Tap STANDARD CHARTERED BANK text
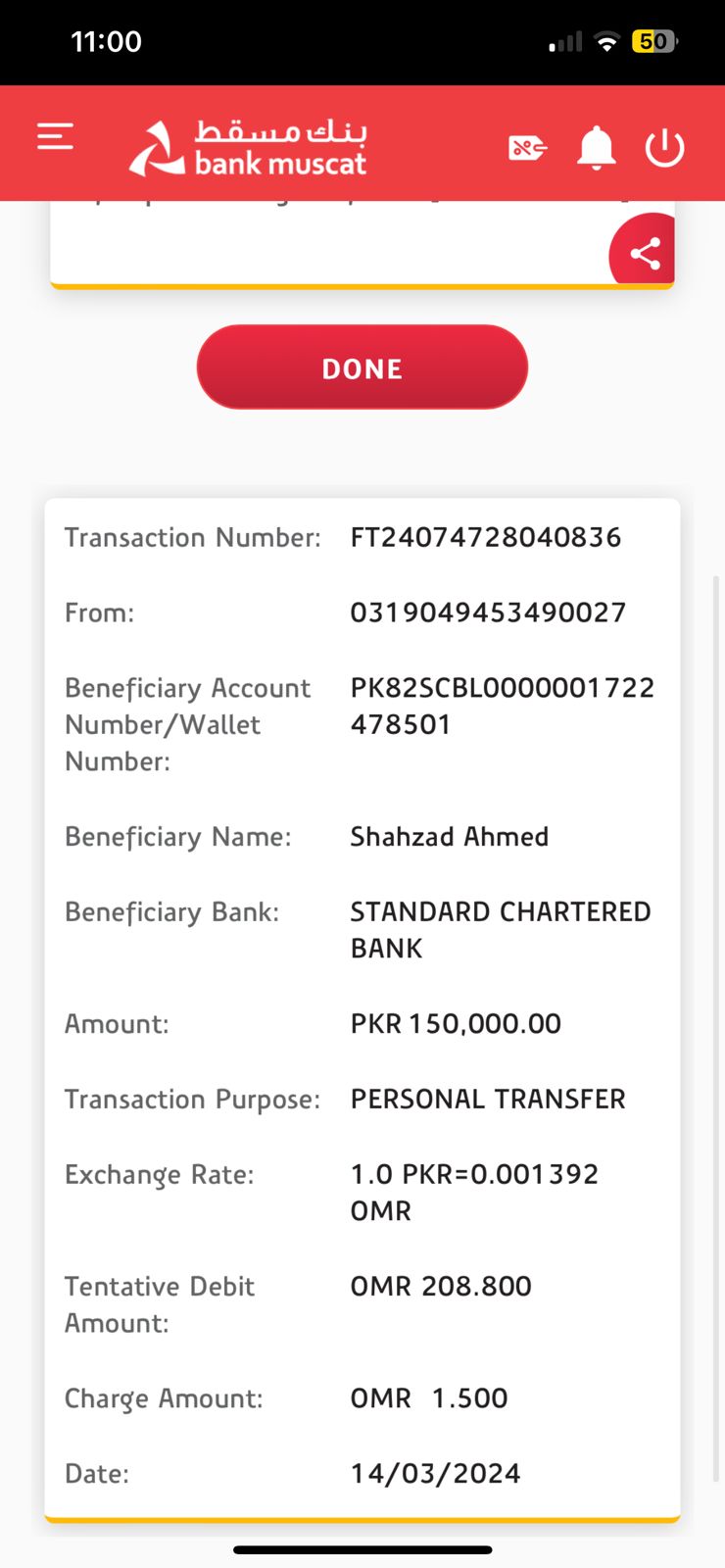 [x=500, y=929]
